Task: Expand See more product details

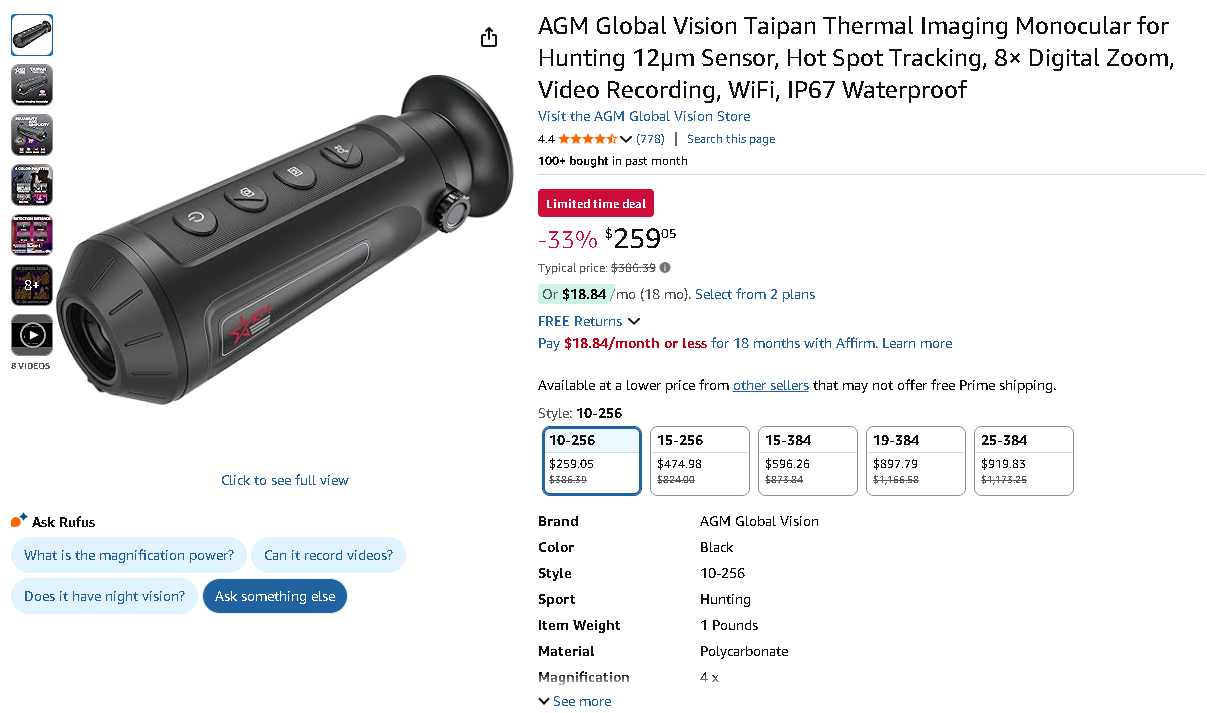Action: pos(575,701)
